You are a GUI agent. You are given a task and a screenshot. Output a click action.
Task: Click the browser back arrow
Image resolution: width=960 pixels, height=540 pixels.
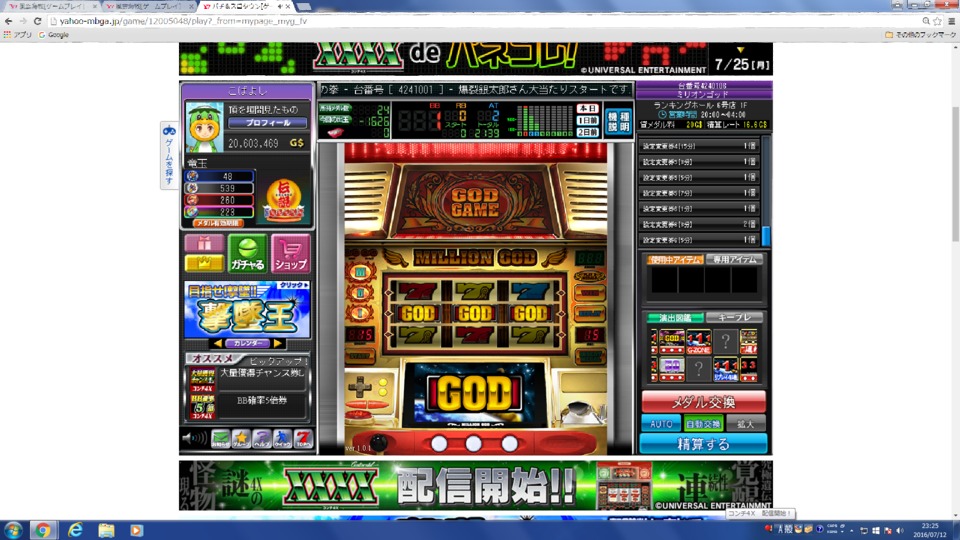pos(9,21)
